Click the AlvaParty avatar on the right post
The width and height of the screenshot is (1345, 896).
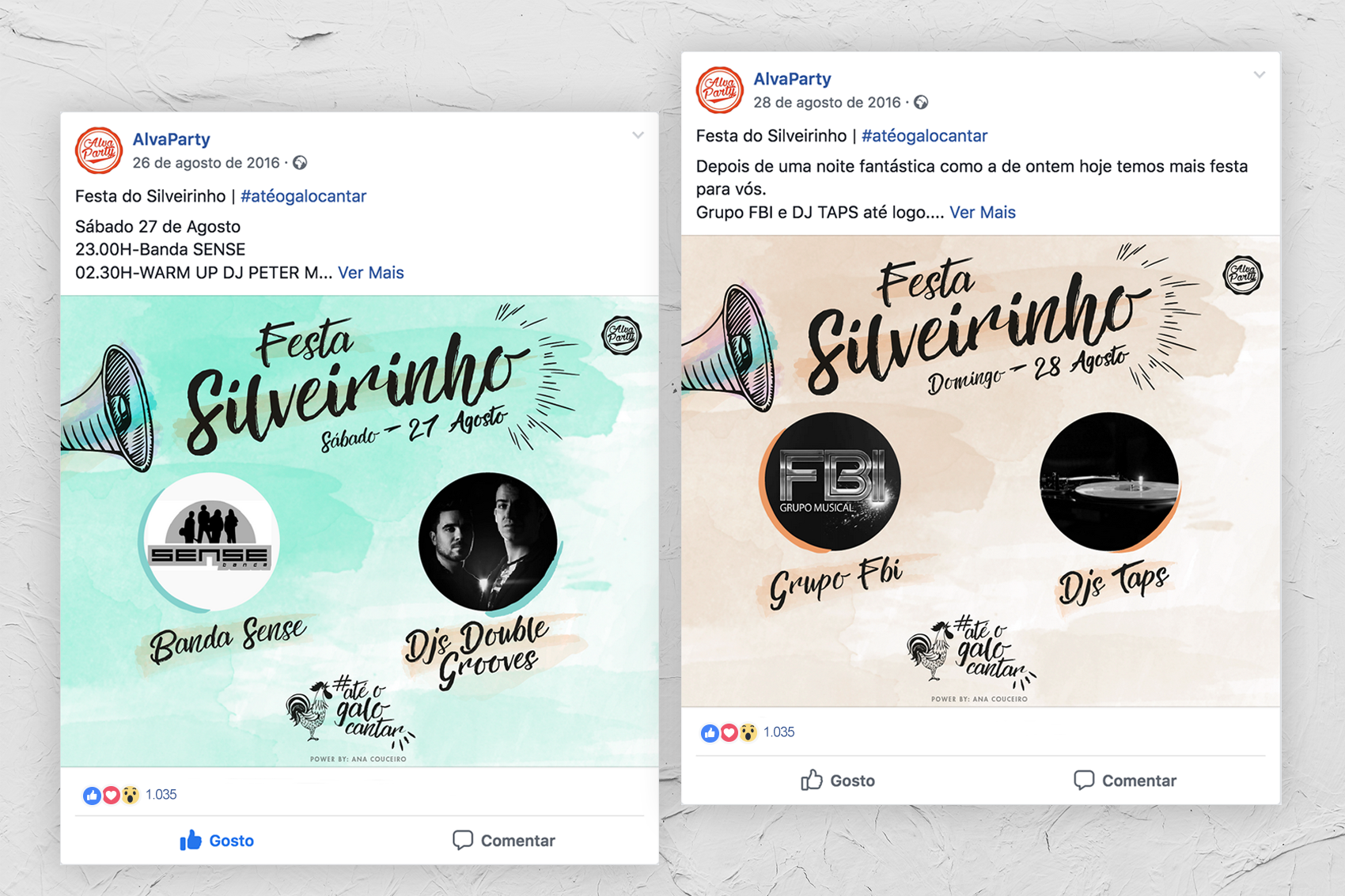pos(720,90)
